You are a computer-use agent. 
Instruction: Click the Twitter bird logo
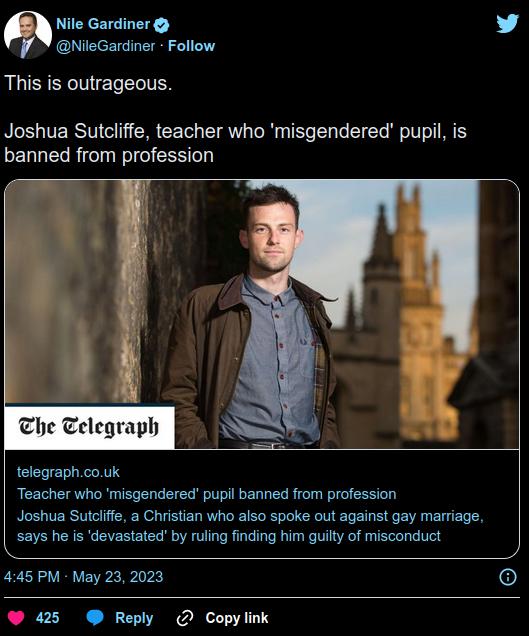tap(507, 24)
